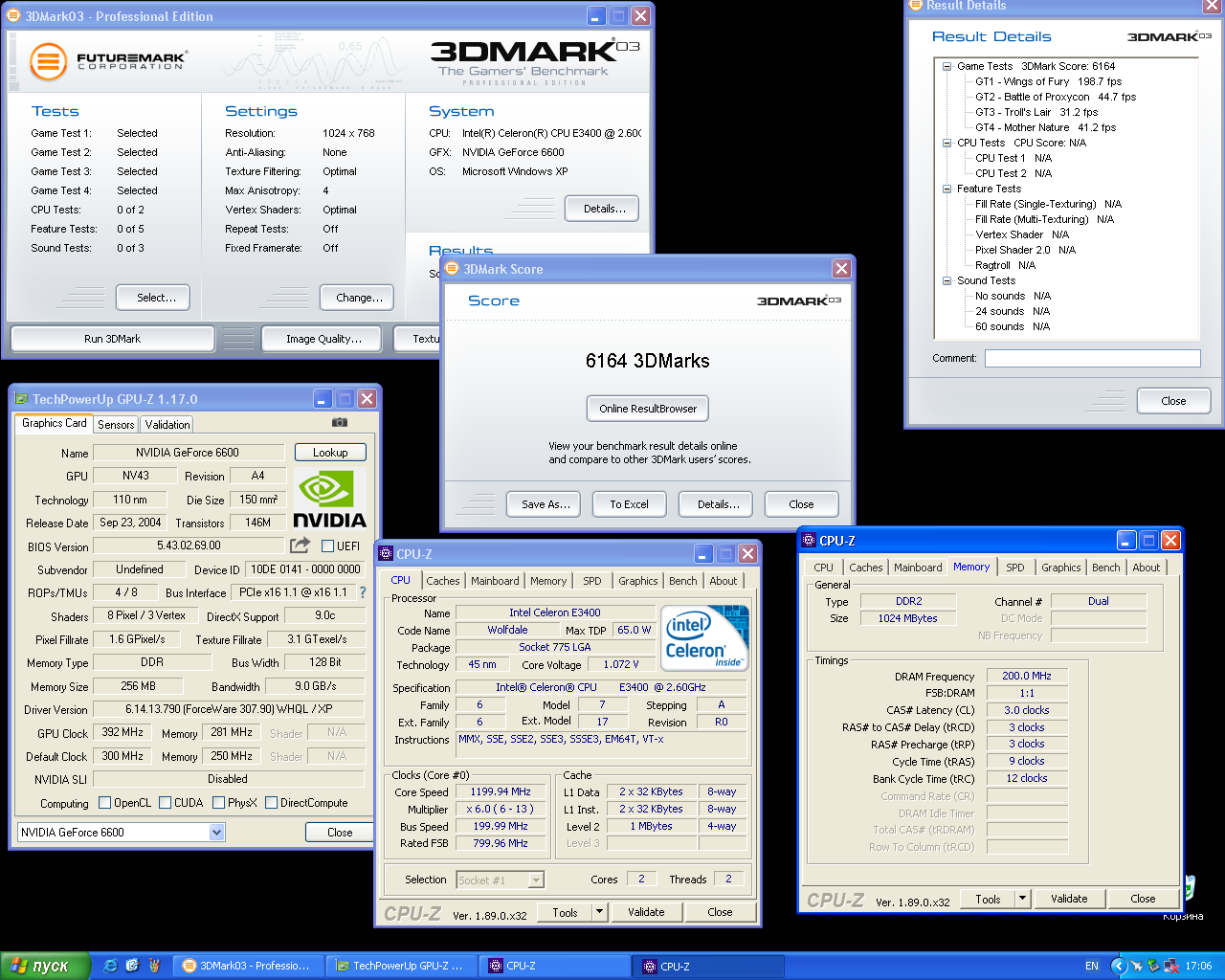Open the Socket #1 selection dropdown in CPU-Z

[536, 880]
